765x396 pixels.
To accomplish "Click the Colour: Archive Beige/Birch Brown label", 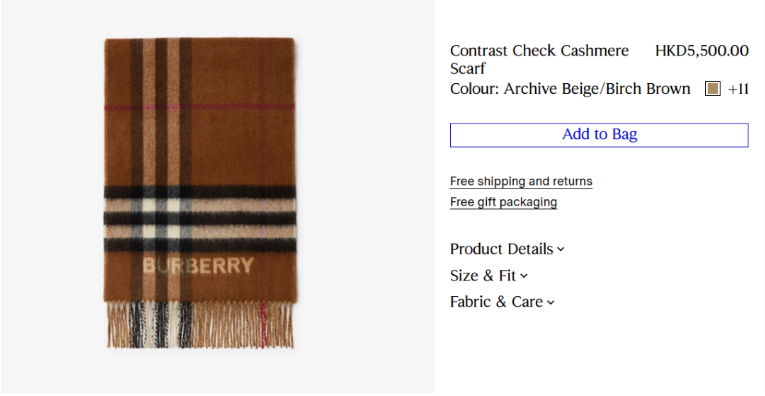I will coord(570,89).
